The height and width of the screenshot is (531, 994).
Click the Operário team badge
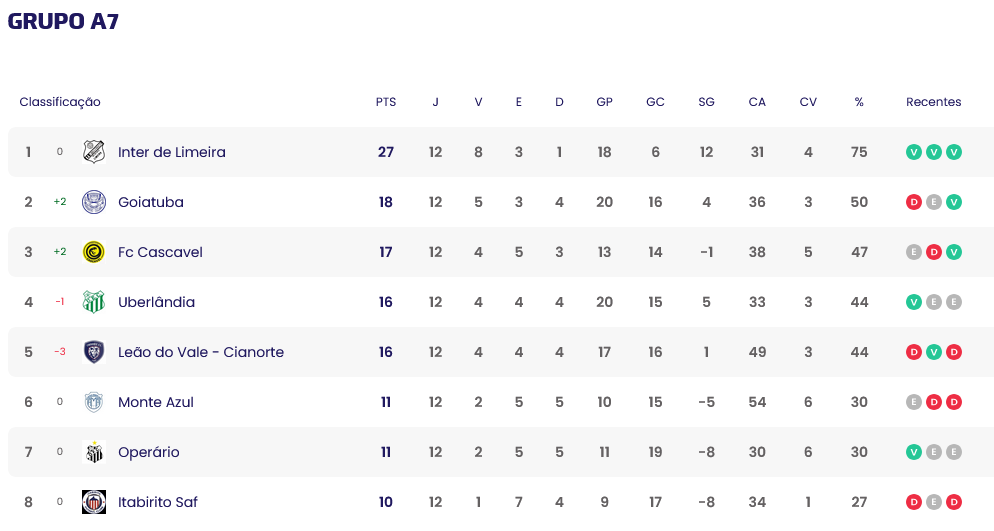point(94,452)
